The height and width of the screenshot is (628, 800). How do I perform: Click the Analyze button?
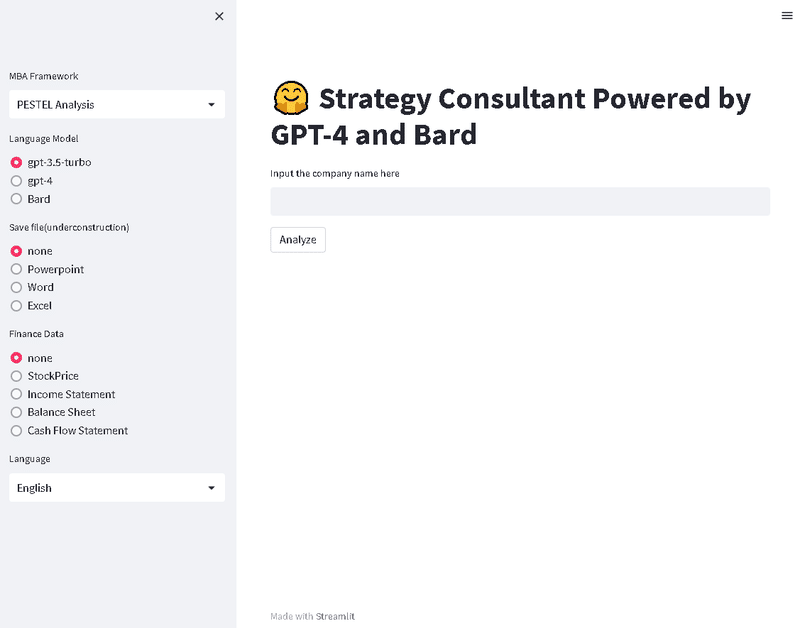[298, 240]
